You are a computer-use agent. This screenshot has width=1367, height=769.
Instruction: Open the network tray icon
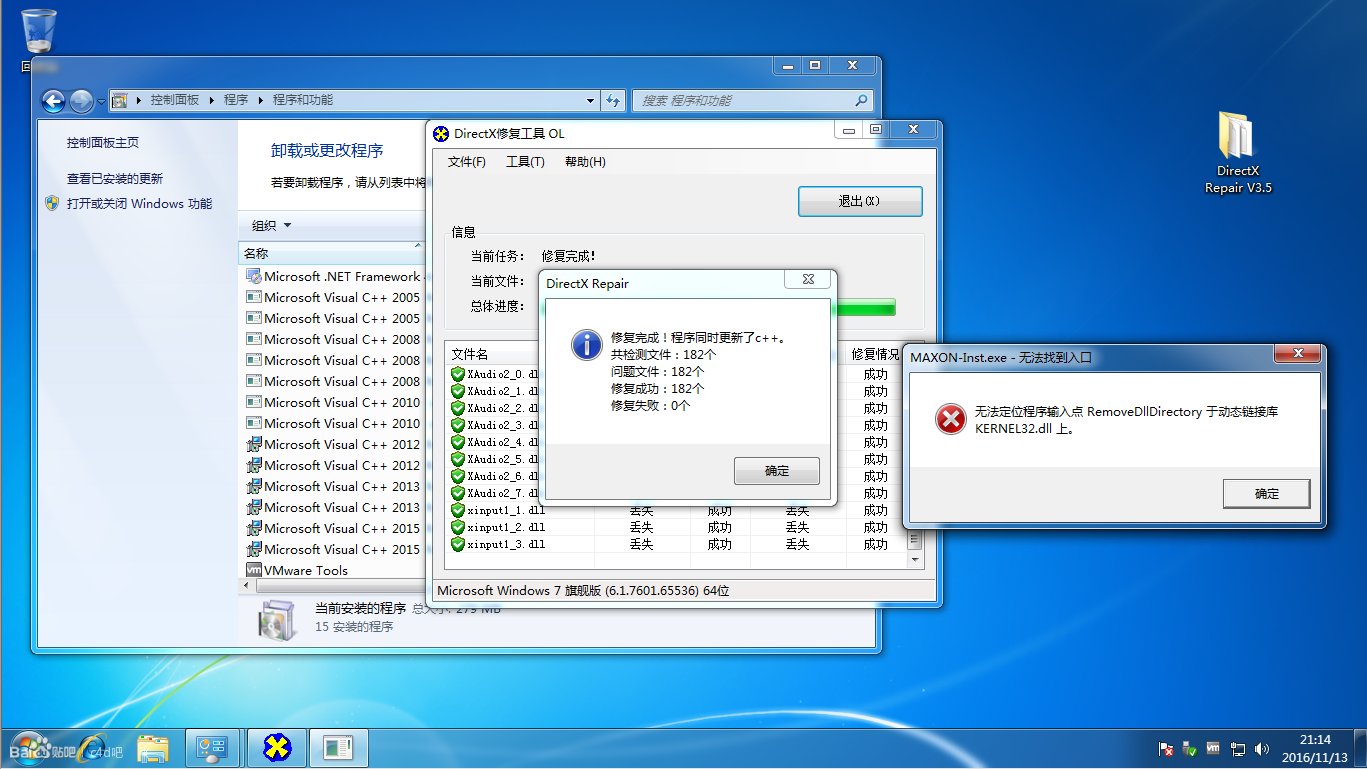coord(1238,748)
